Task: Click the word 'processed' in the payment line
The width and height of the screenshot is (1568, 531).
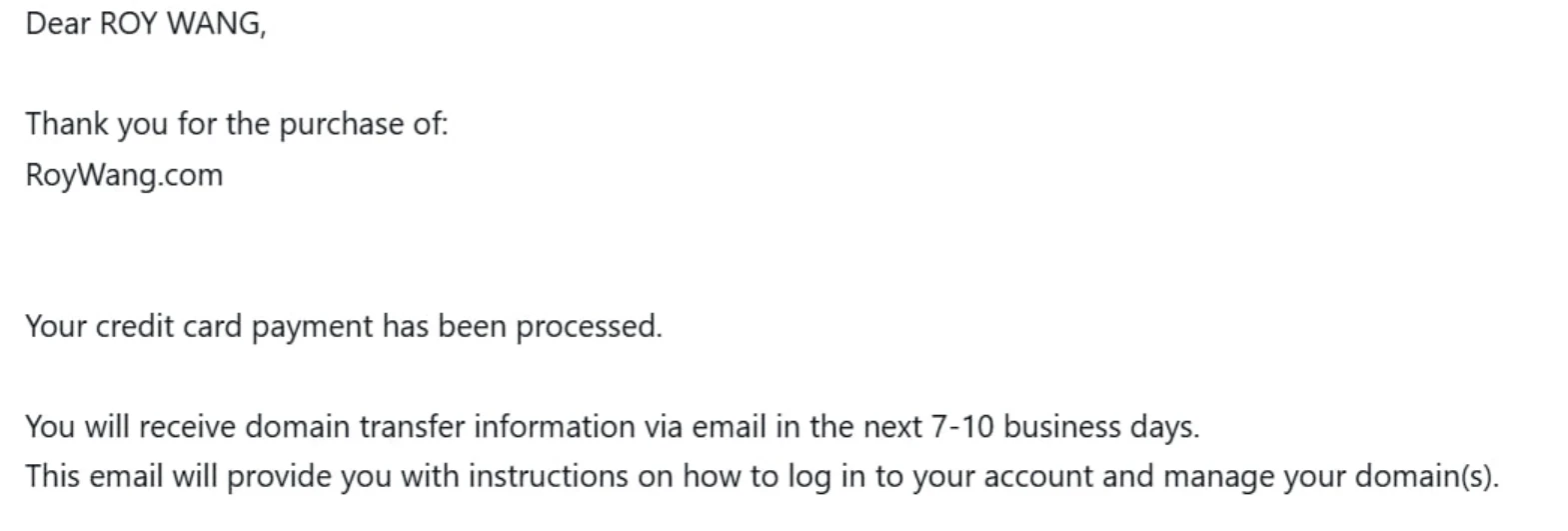Action: pyautogui.click(x=587, y=327)
